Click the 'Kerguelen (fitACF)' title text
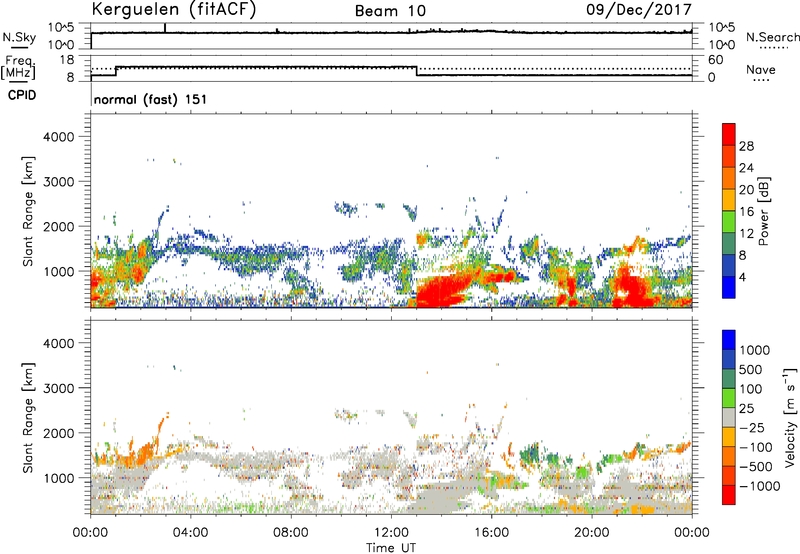Image resolution: width=800 pixels, height=554 pixels. click(x=173, y=10)
